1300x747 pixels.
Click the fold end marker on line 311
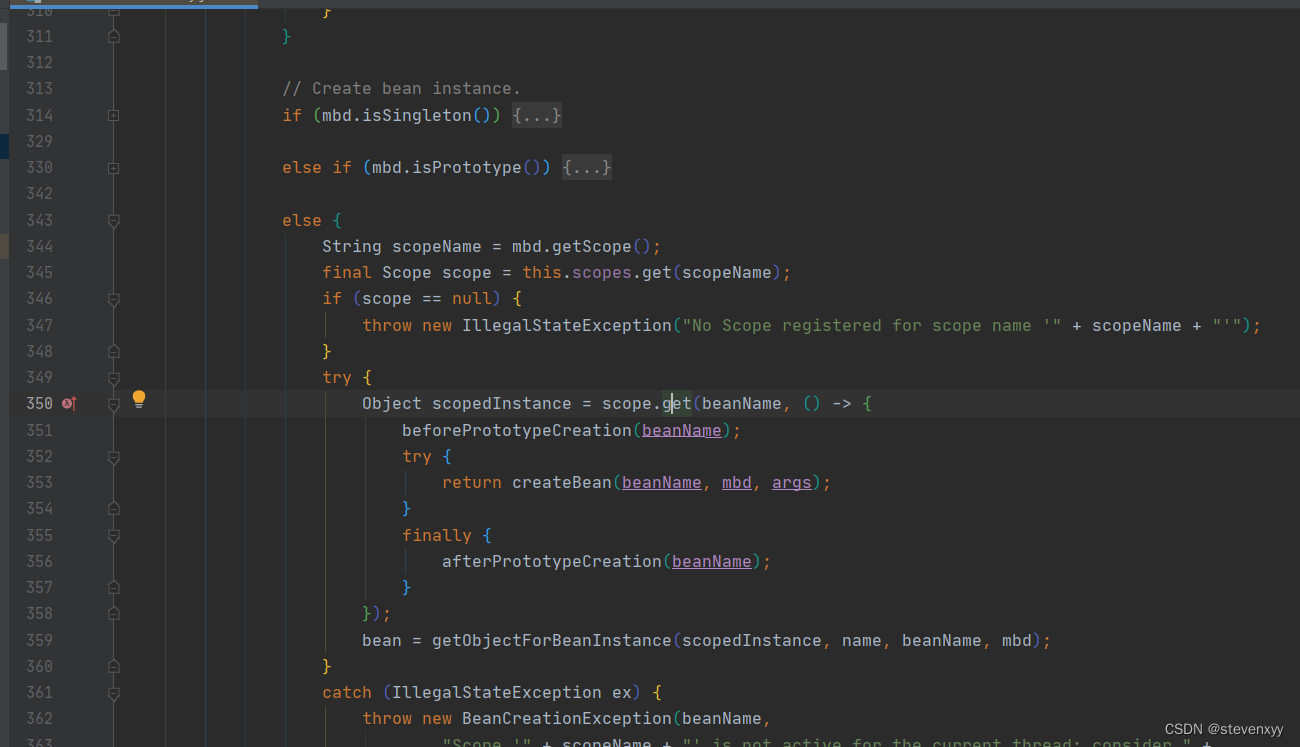(x=113, y=36)
